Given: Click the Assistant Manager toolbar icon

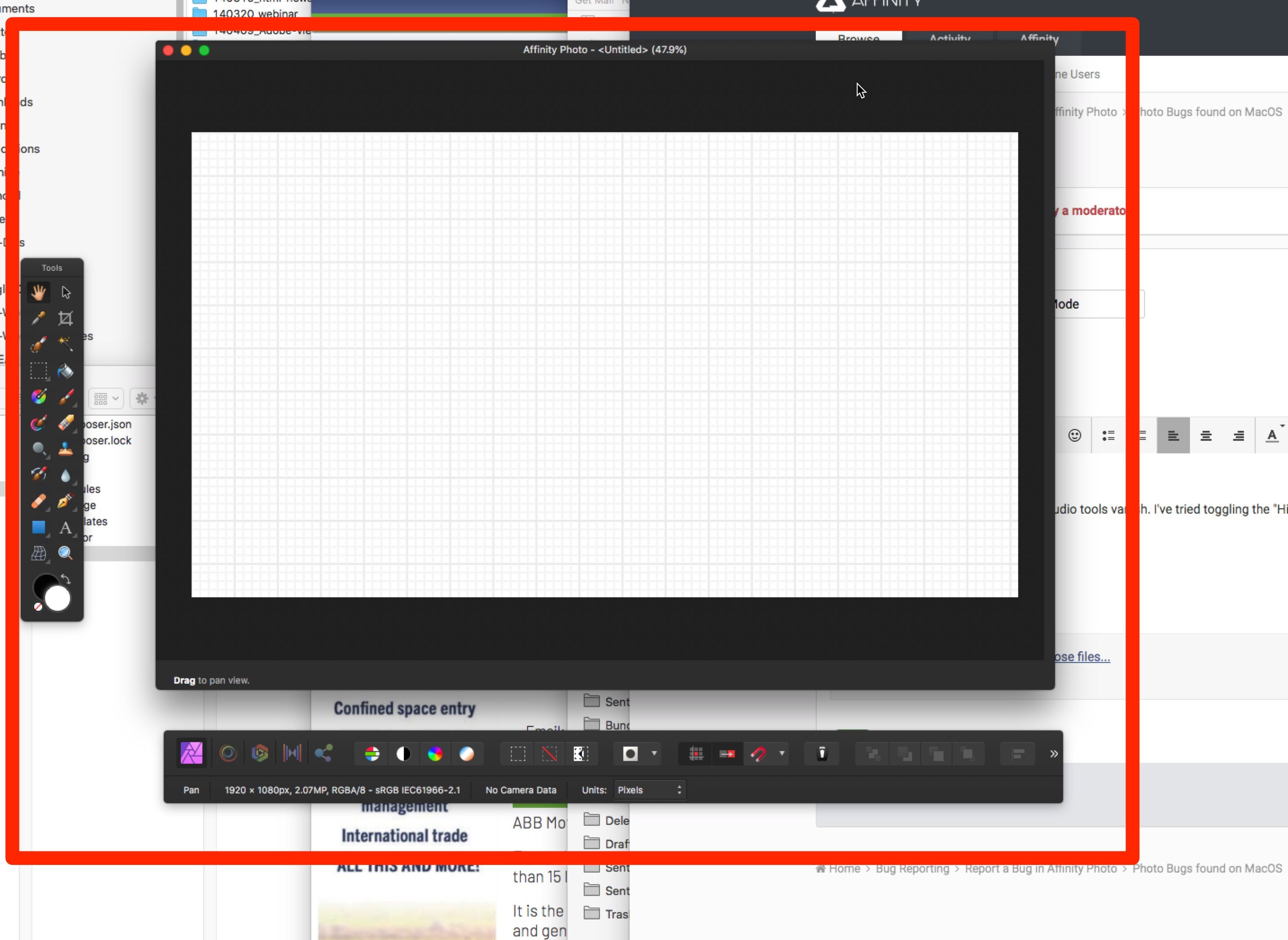Looking at the screenshot, I should 822,754.
